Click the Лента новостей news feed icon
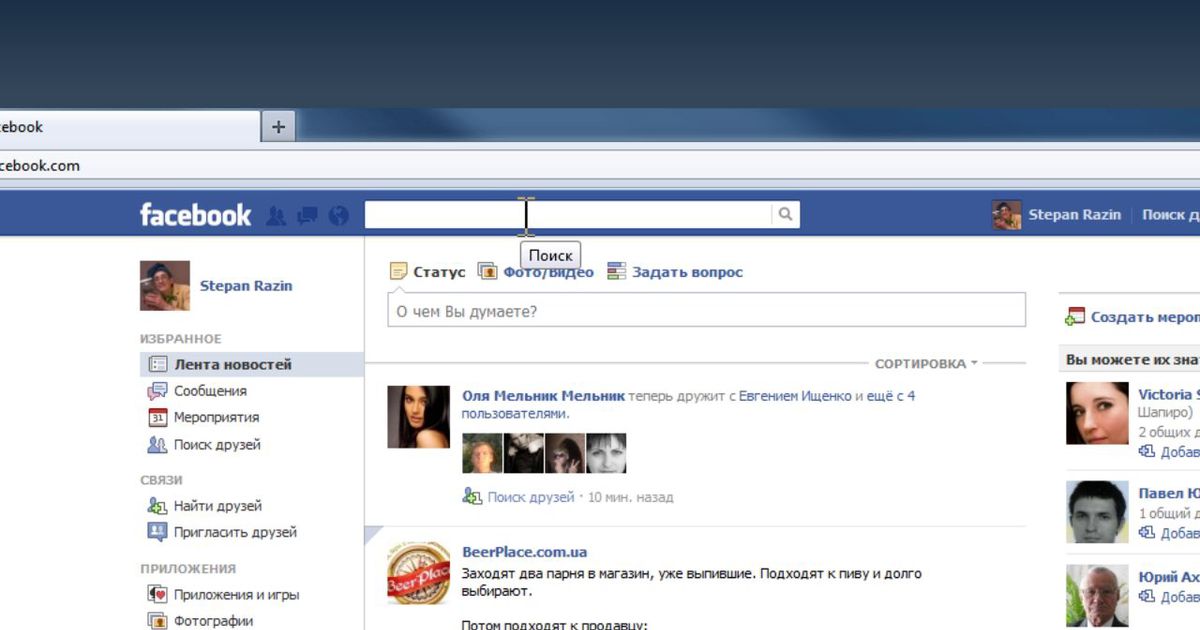The width and height of the screenshot is (1200, 630). coord(158,365)
